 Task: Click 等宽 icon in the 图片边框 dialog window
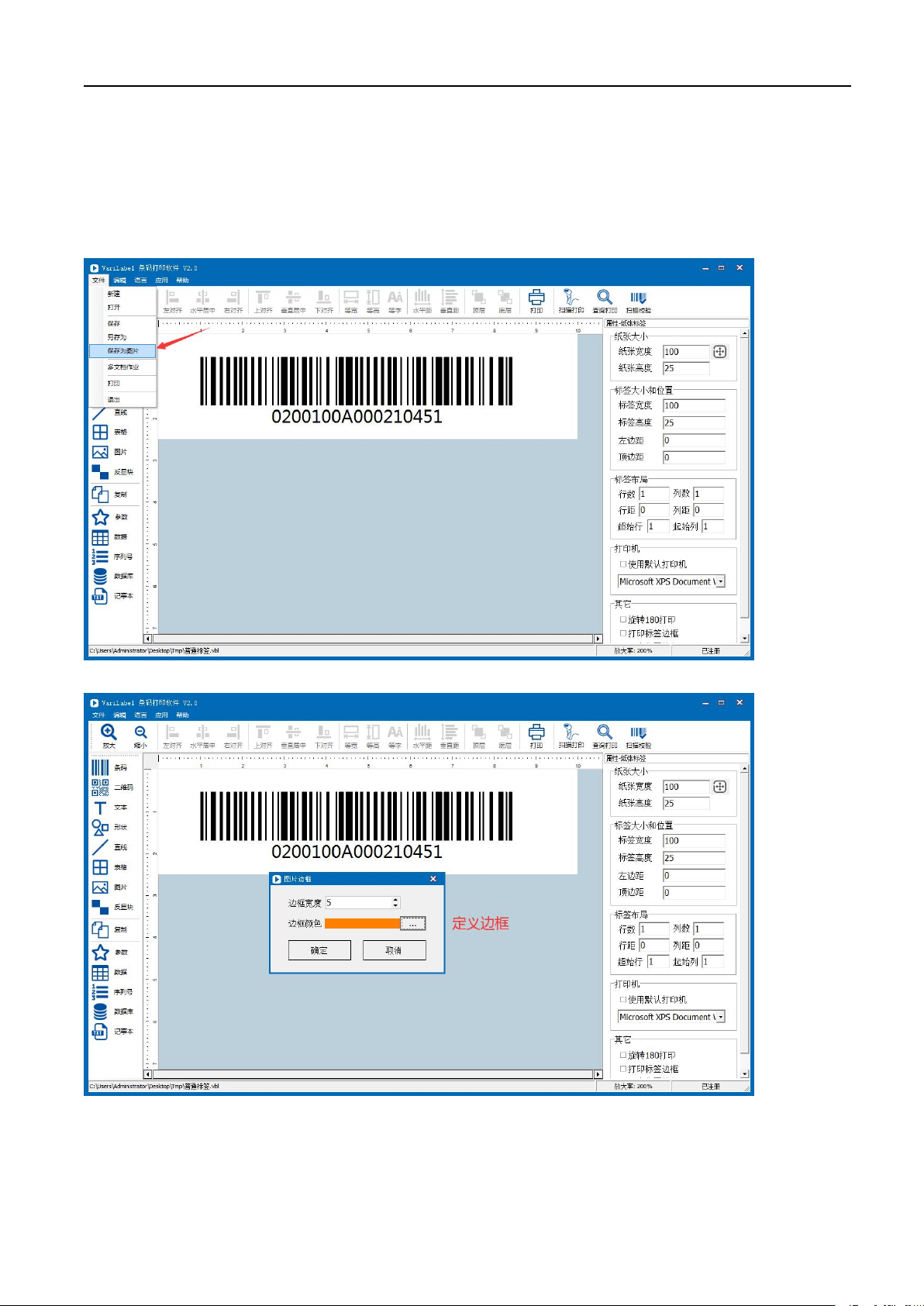(351, 732)
